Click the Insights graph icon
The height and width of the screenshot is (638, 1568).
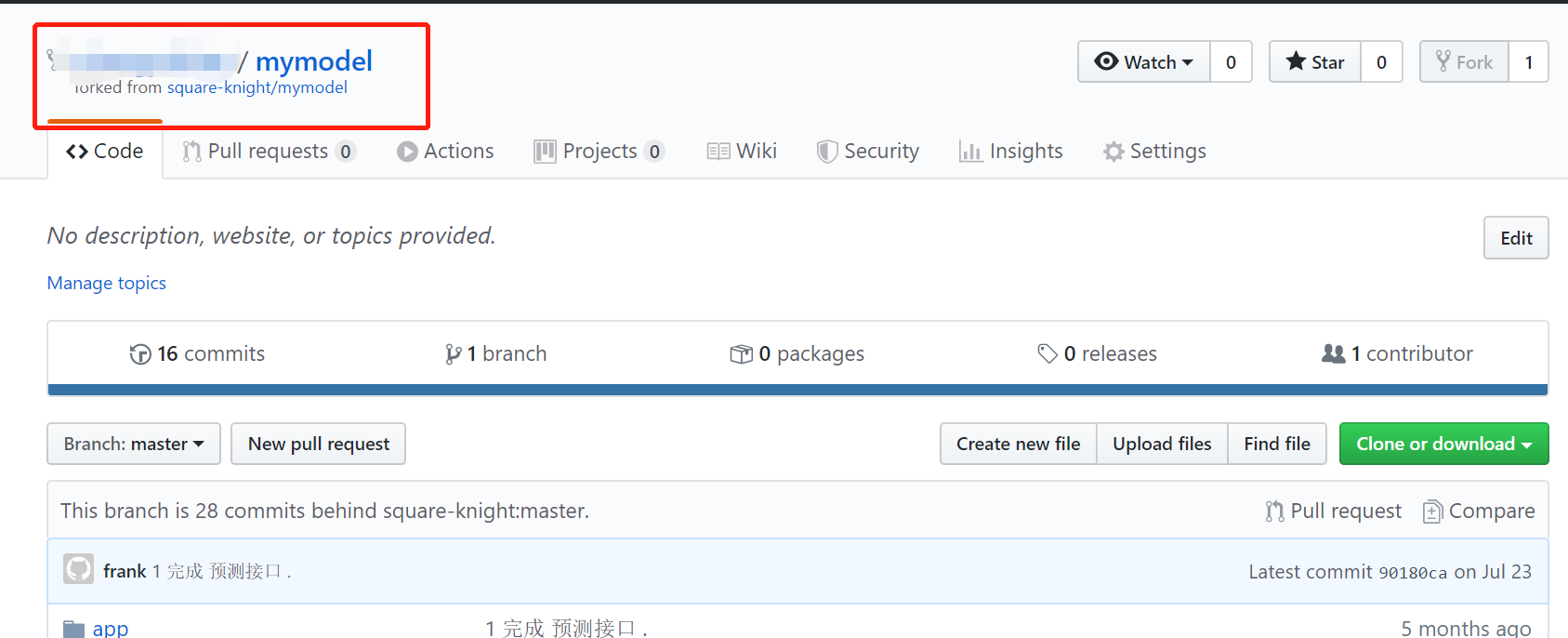click(x=970, y=152)
